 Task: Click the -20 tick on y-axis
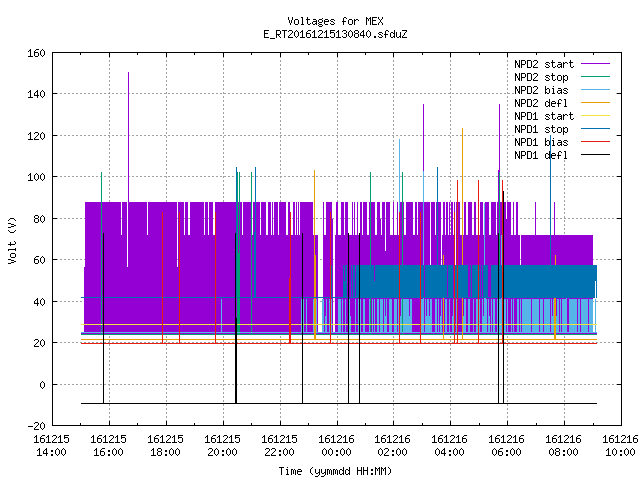(36, 426)
